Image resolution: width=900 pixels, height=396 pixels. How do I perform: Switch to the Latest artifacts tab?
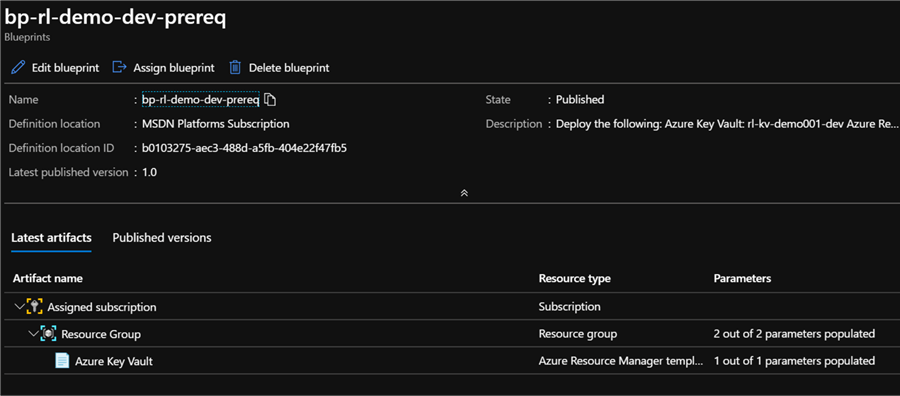51,238
